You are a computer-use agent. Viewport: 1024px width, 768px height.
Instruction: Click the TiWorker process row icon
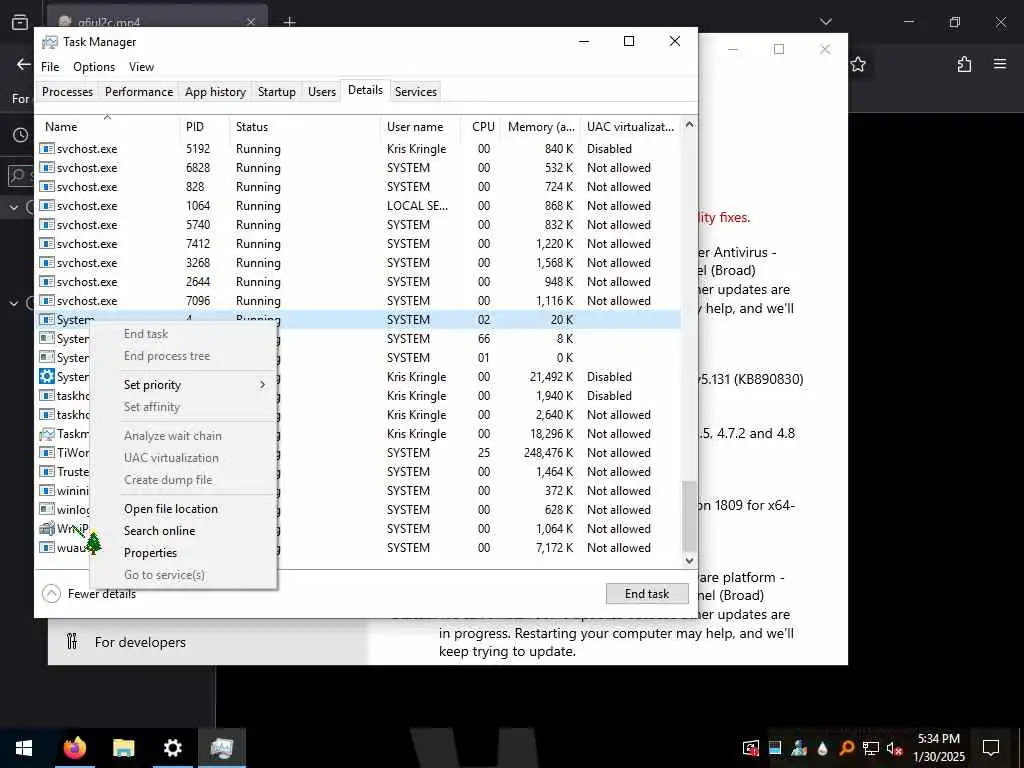pos(46,453)
